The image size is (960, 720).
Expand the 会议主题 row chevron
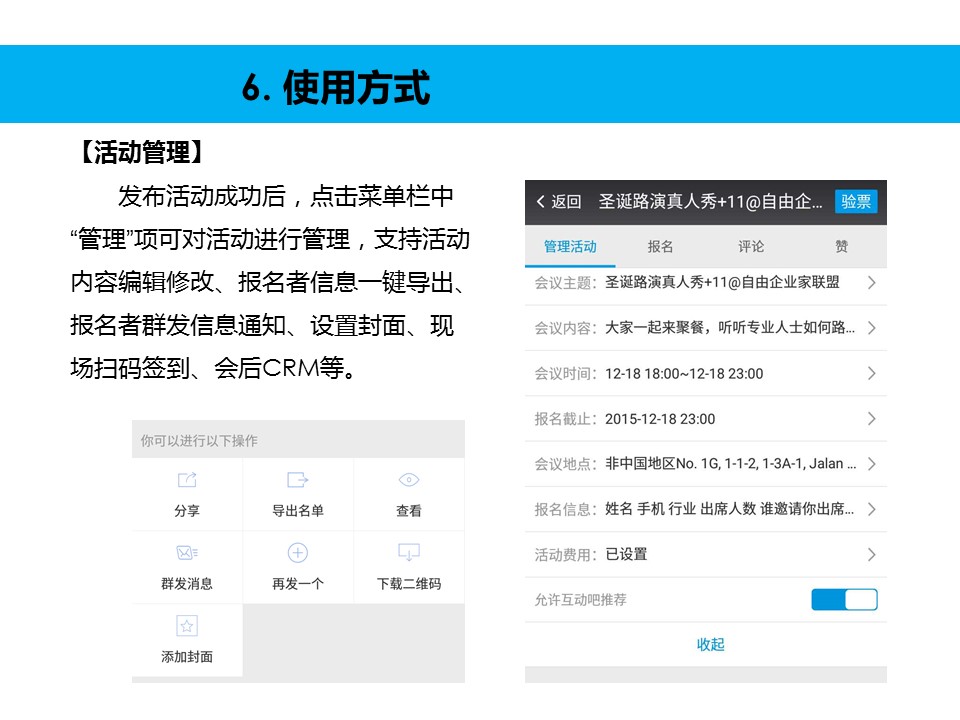point(871,283)
